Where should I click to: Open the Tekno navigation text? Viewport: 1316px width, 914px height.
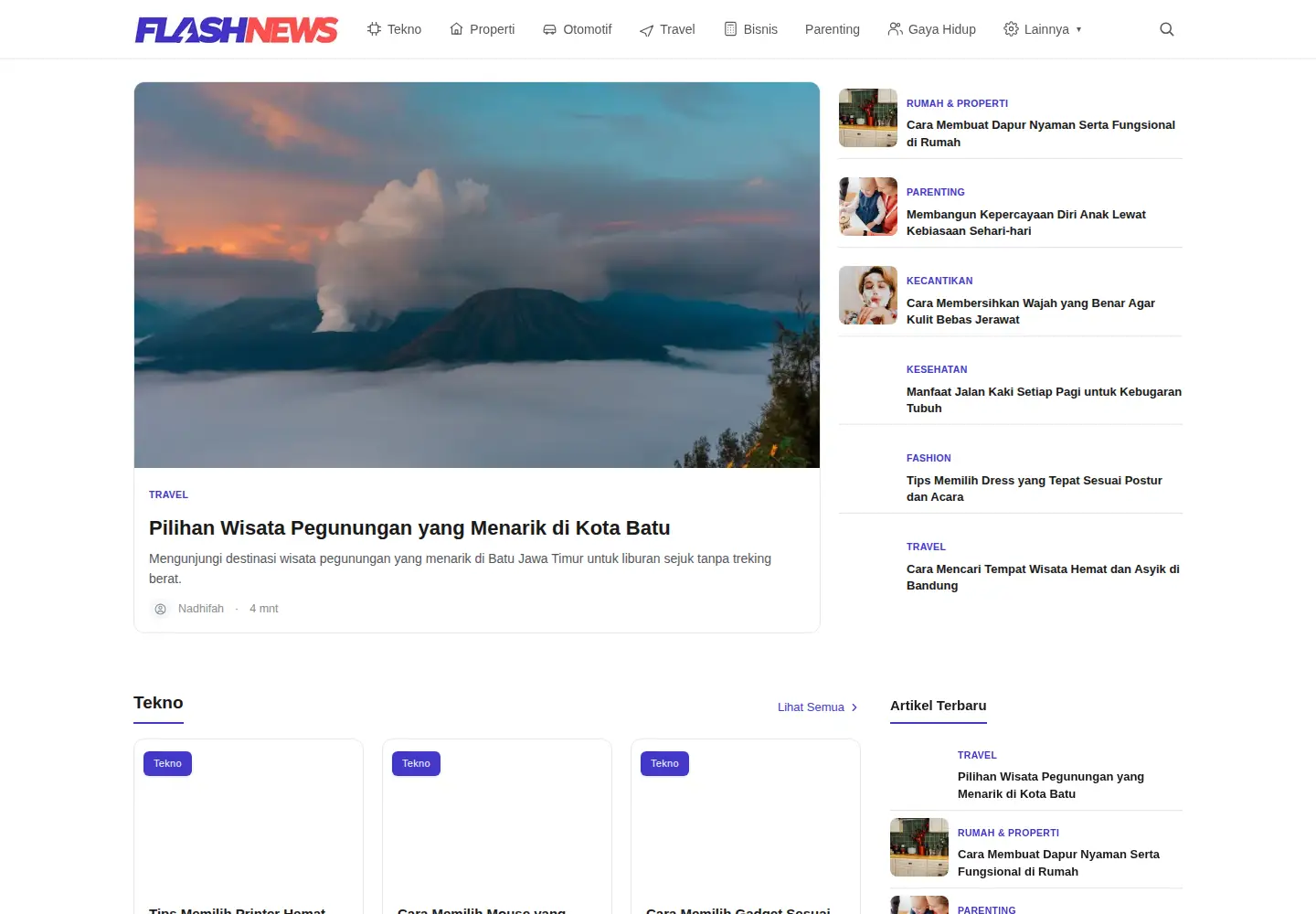pos(404,29)
